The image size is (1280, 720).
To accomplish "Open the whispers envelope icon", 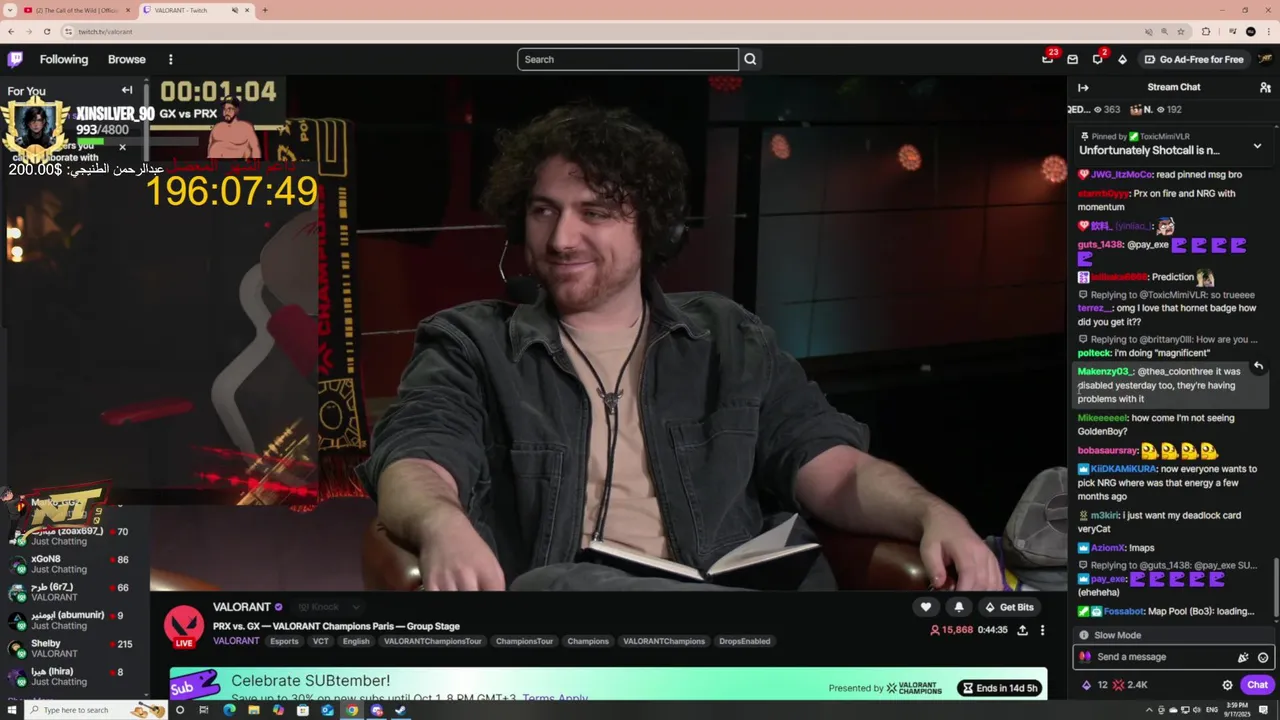I will coord(1072,59).
